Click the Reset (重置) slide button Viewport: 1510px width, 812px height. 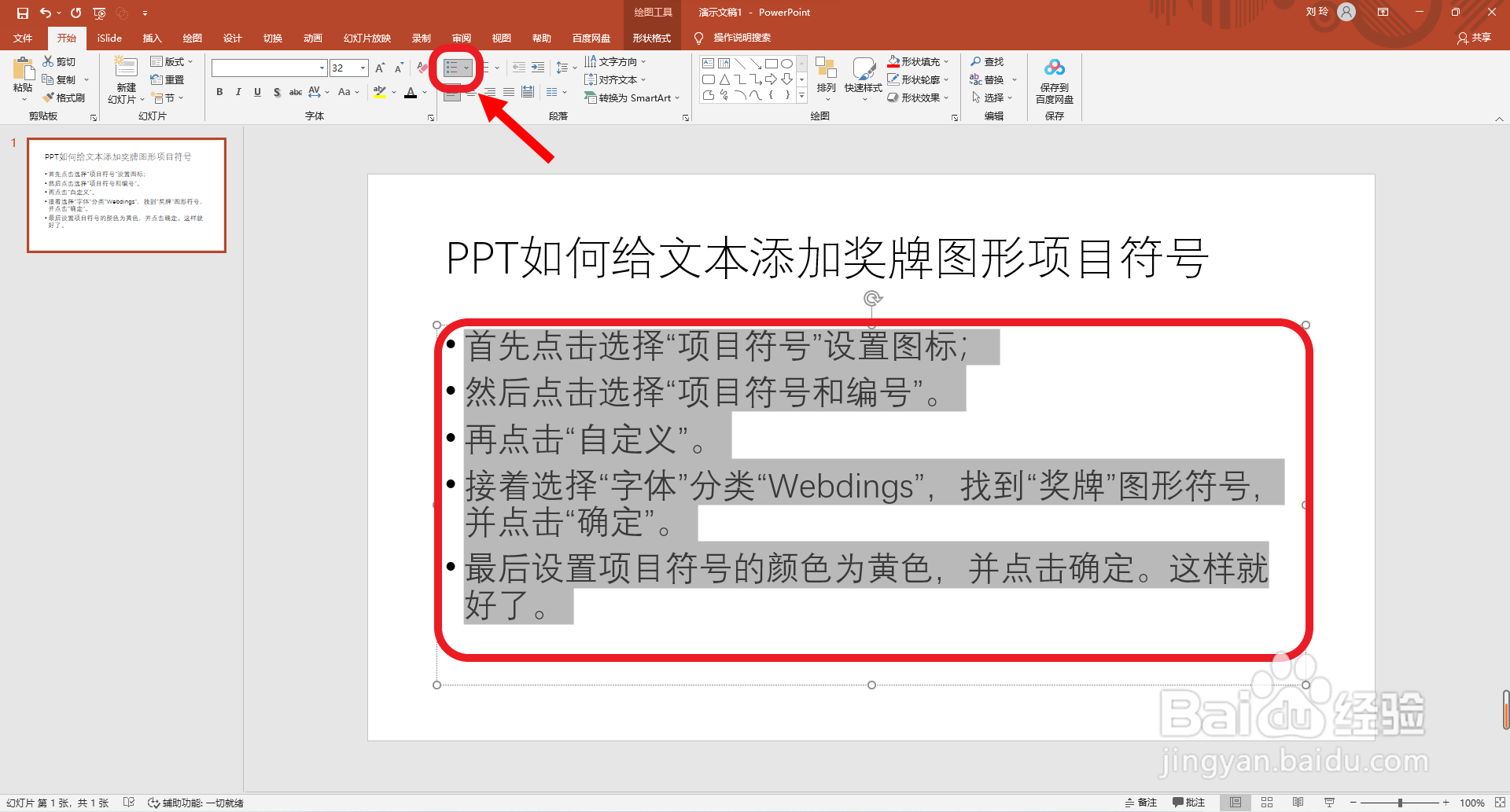click(168, 79)
